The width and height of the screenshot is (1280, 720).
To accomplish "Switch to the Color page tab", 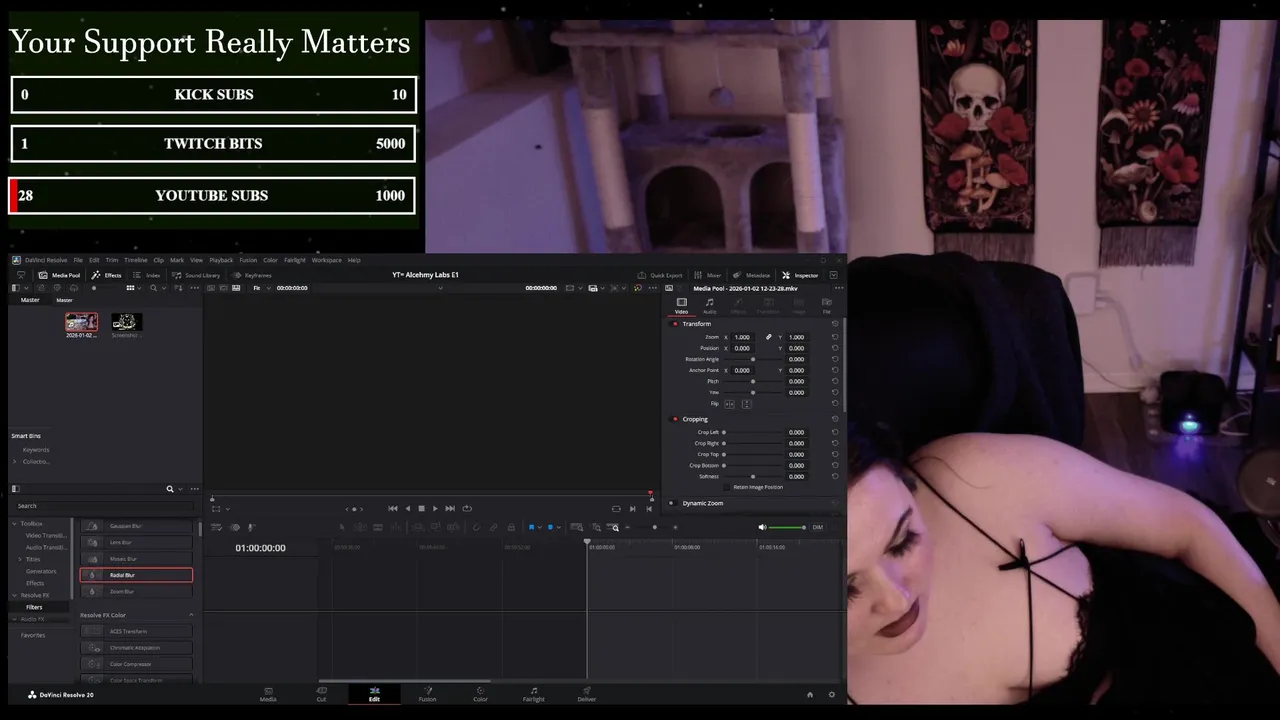I will tap(480, 694).
